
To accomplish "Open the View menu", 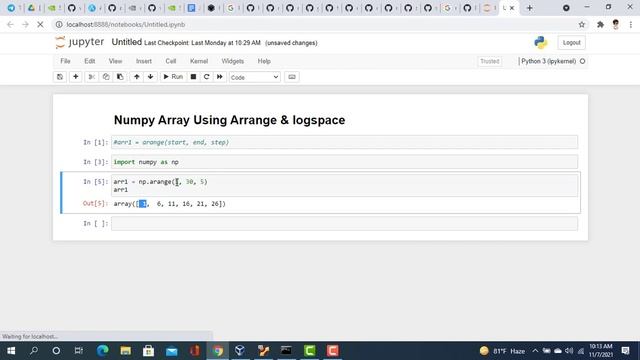I will [x=115, y=61].
